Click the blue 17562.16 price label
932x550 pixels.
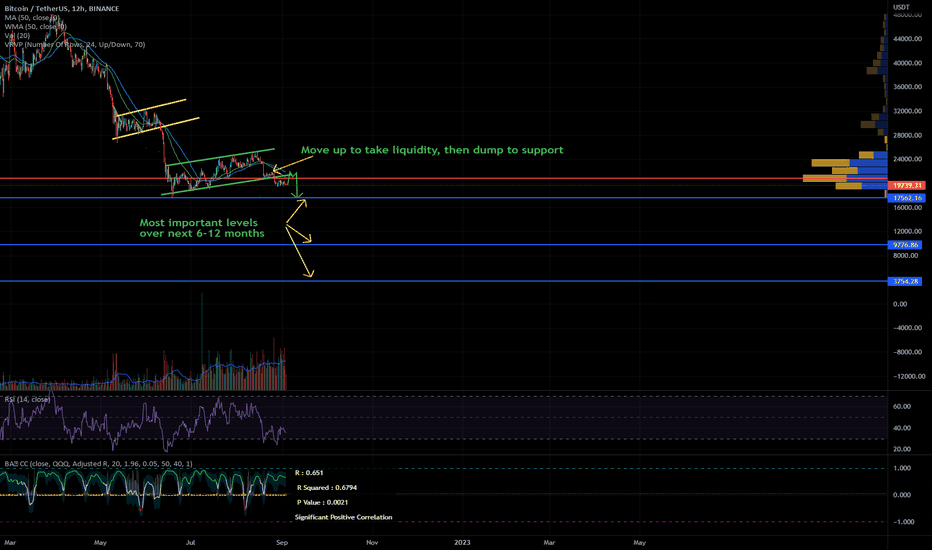point(906,198)
